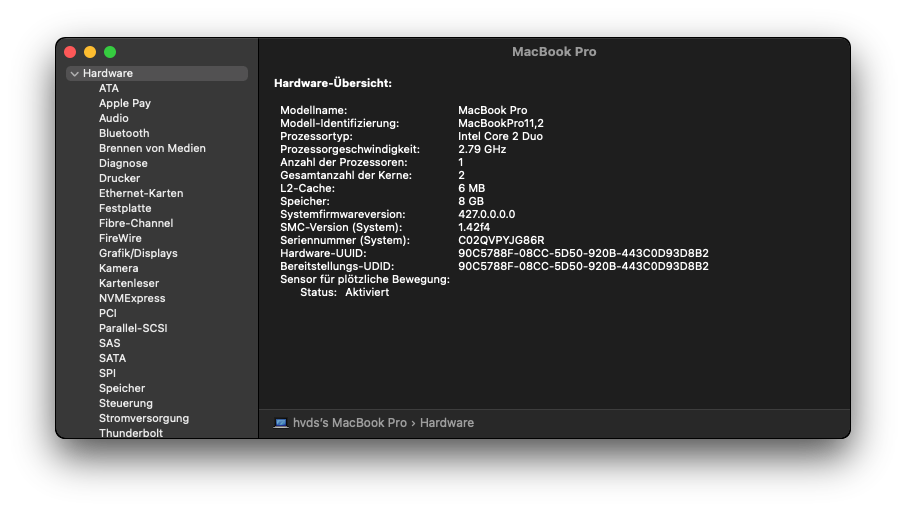Open the Drucker section
This screenshot has width=906, height=512.
click(120, 179)
